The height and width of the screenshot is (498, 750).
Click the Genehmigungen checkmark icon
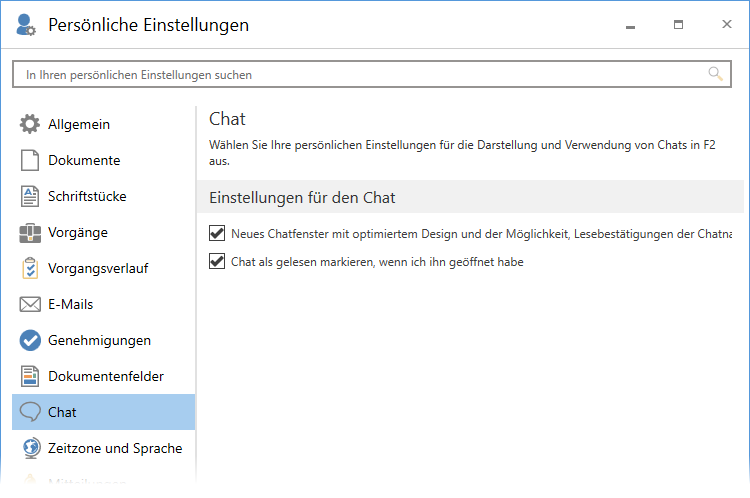click(30, 340)
